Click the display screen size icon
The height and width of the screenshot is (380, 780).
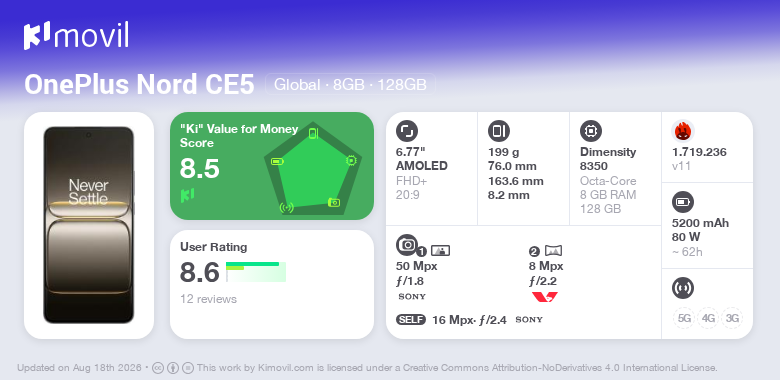pos(406,131)
